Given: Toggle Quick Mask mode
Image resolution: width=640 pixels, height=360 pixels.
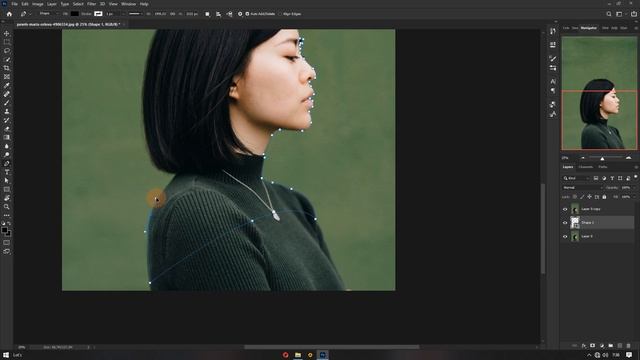Looking at the screenshot, I should (7, 242).
